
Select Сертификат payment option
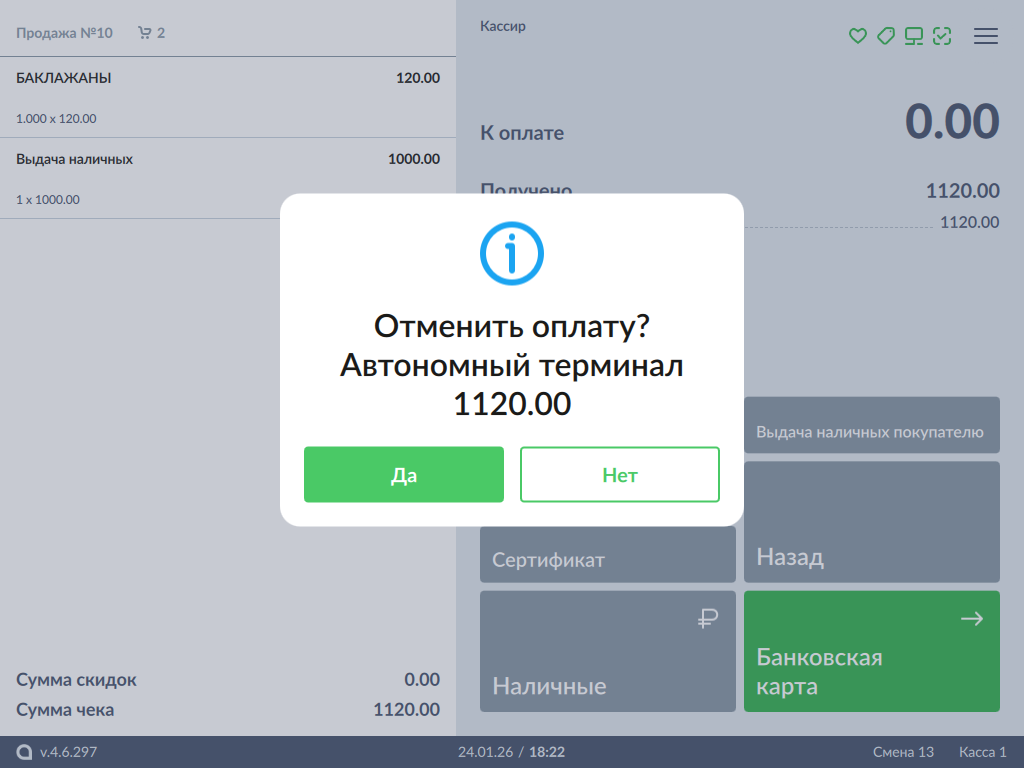607,556
